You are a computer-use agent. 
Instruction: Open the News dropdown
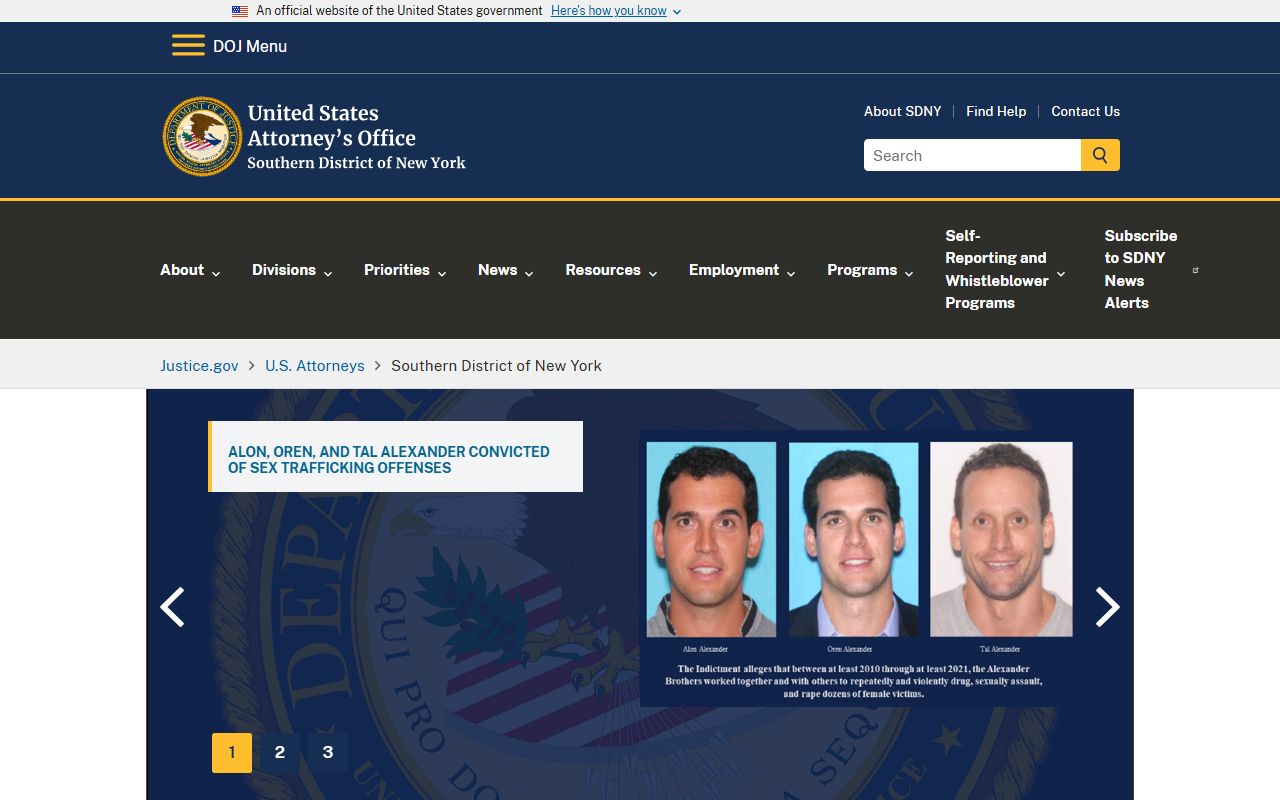point(506,270)
